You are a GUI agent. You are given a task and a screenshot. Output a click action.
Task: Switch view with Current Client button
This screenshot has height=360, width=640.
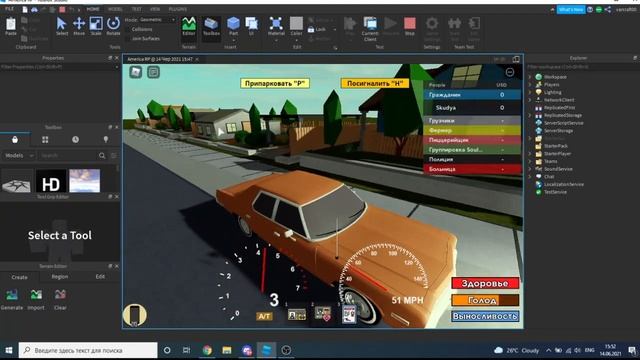coord(370,29)
